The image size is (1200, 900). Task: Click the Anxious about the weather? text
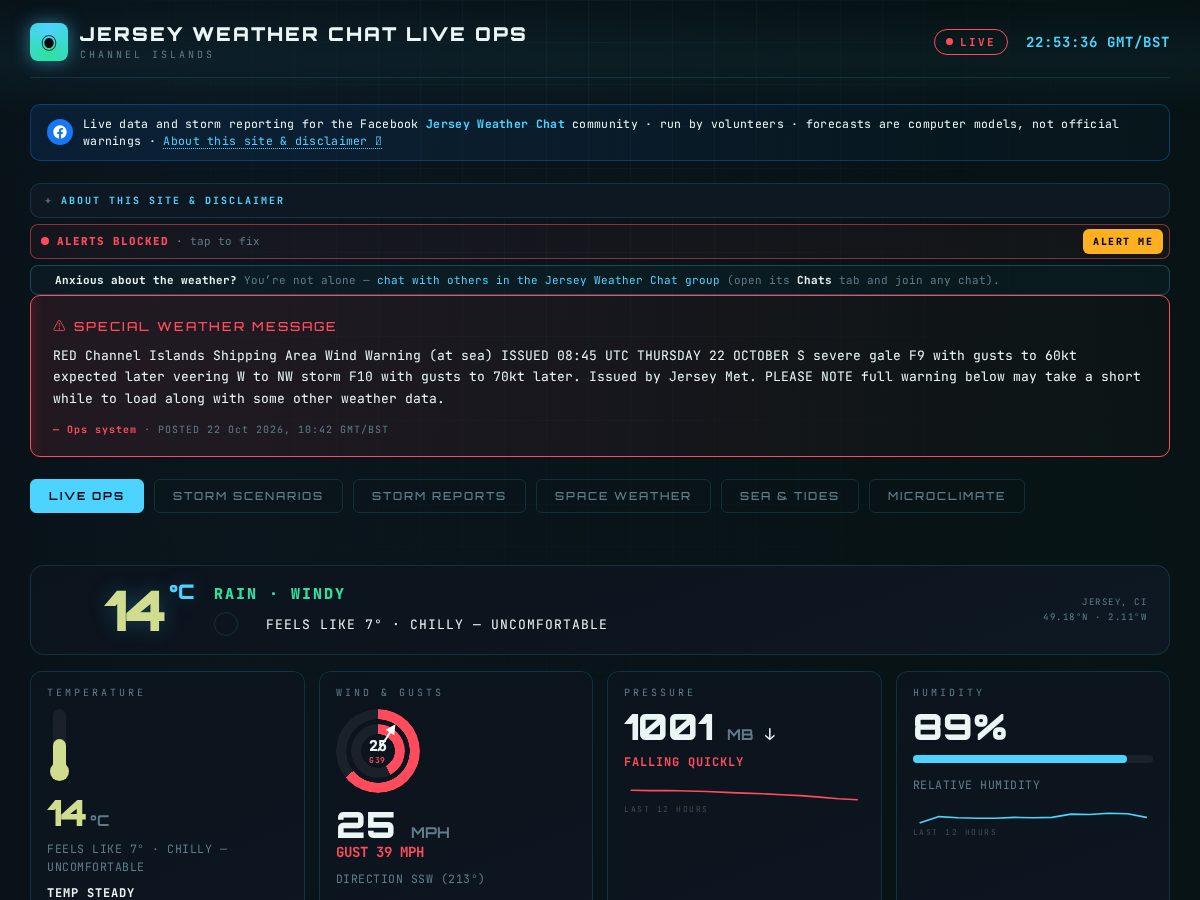[x=146, y=280]
